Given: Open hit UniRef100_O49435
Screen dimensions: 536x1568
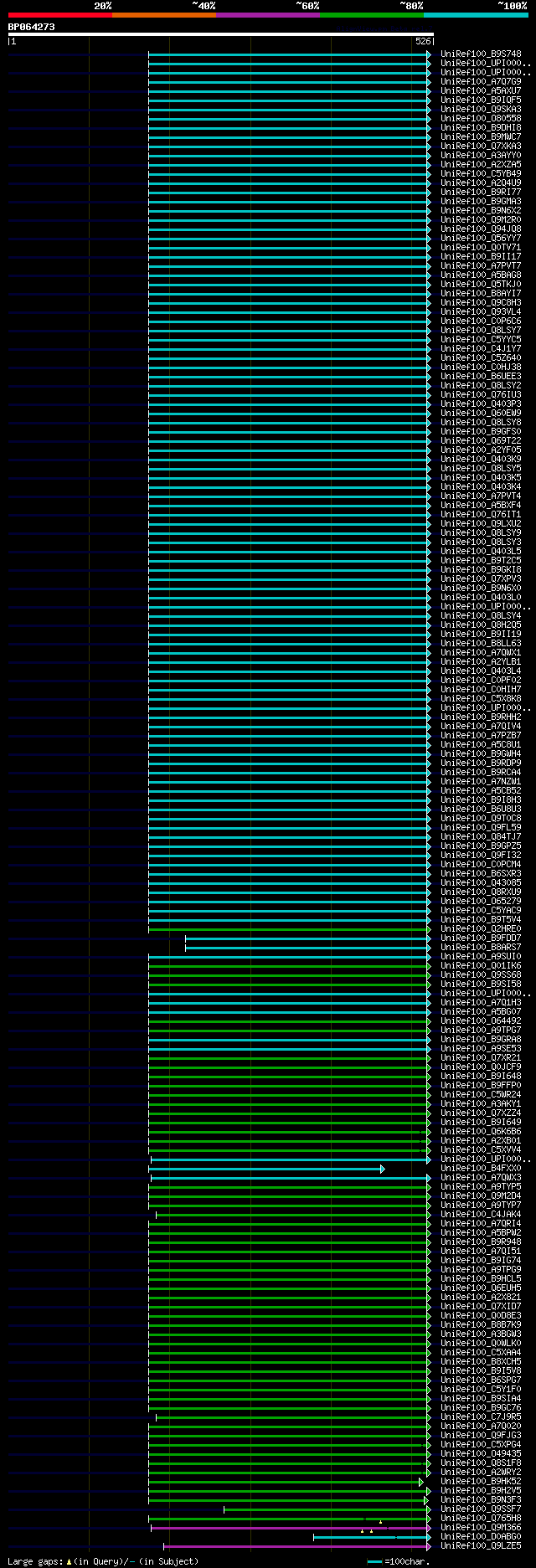Looking at the screenshot, I should (481, 1454).
